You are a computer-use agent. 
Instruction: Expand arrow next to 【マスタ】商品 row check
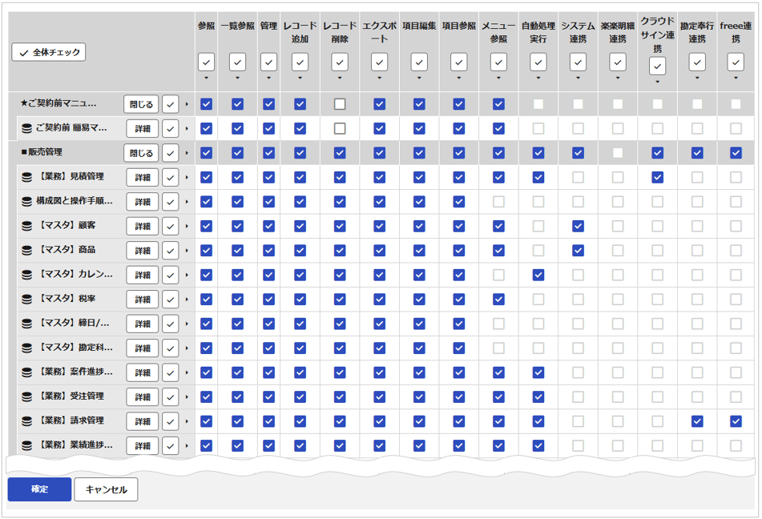click(x=187, y=250)
